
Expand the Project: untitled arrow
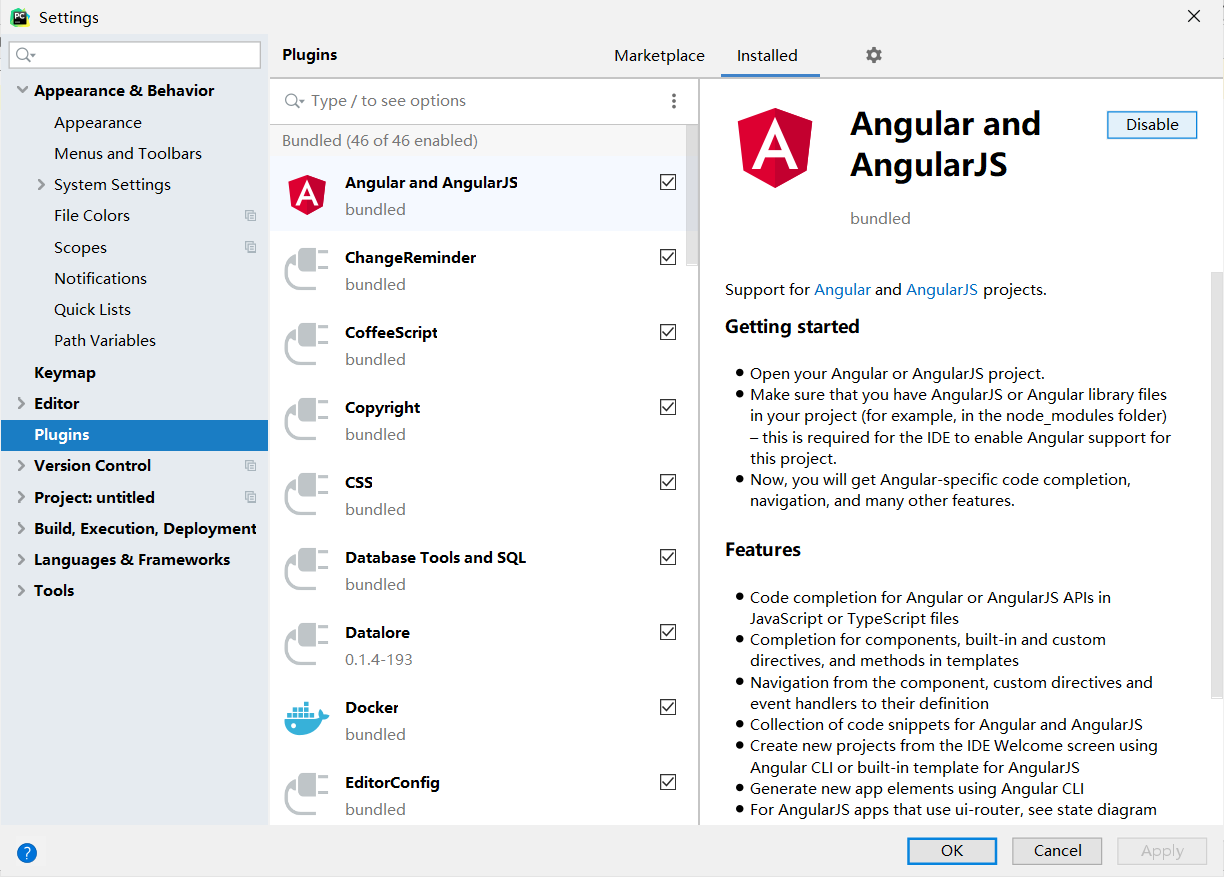[x=22, y=497]
